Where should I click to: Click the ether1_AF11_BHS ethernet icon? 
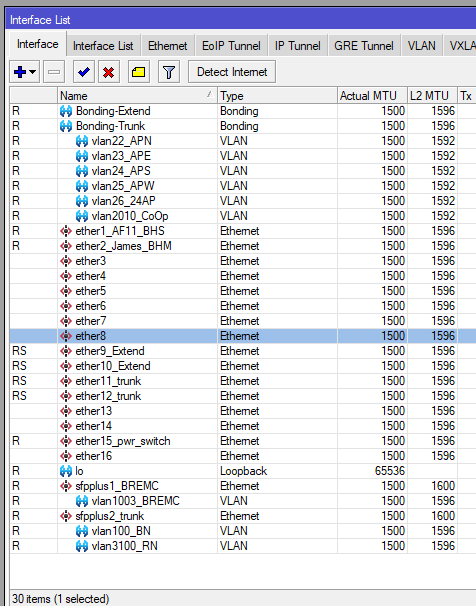66,231
